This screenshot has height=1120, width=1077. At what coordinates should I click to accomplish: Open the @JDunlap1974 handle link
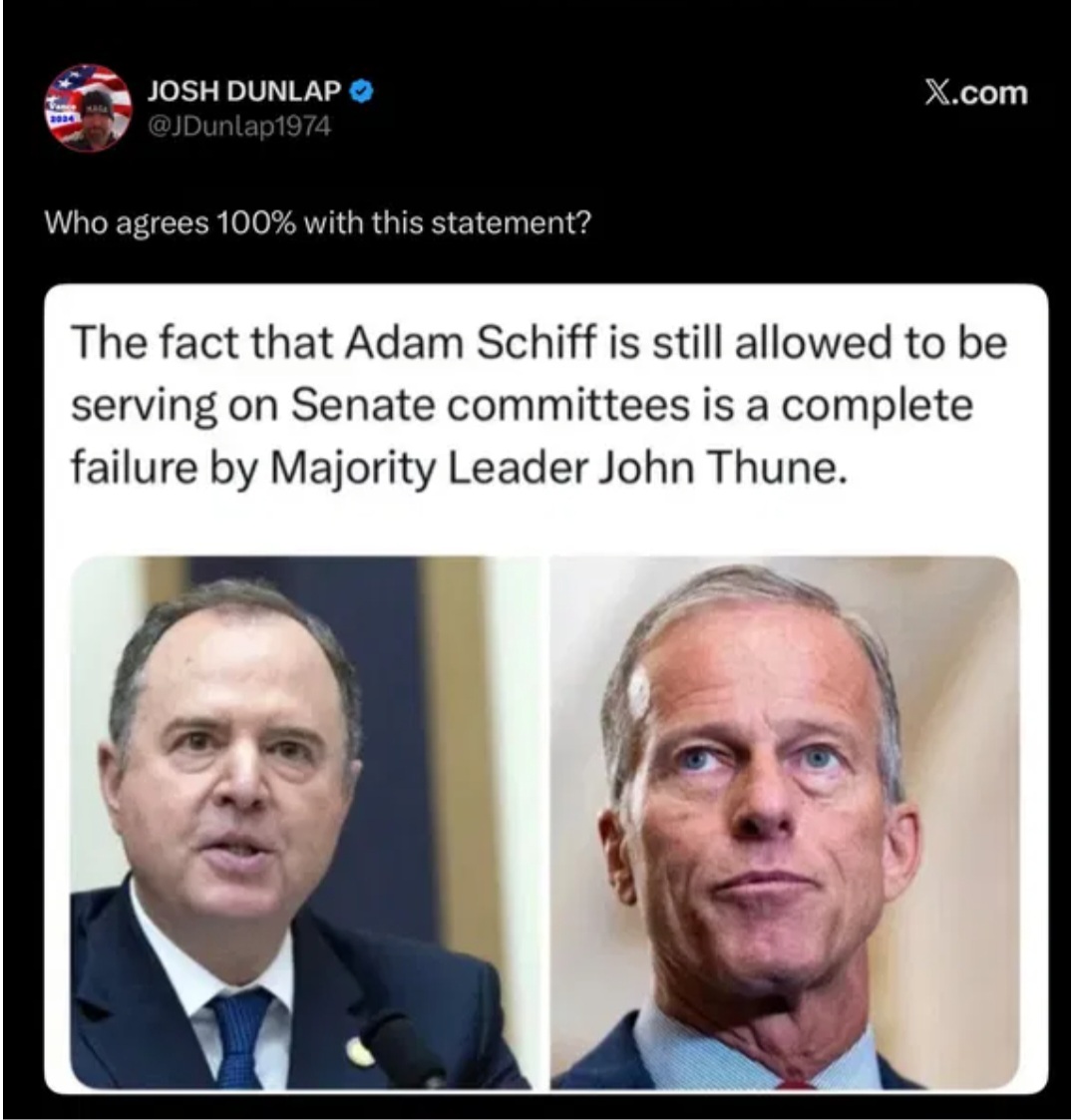point(240,127)
